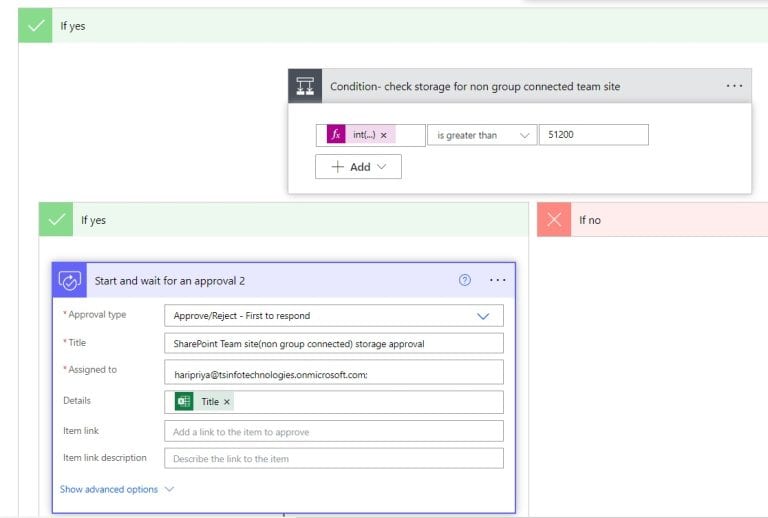Click the top 'If yes' header label
The height and width of the screenshot is (518, 768).
(72, 26)
